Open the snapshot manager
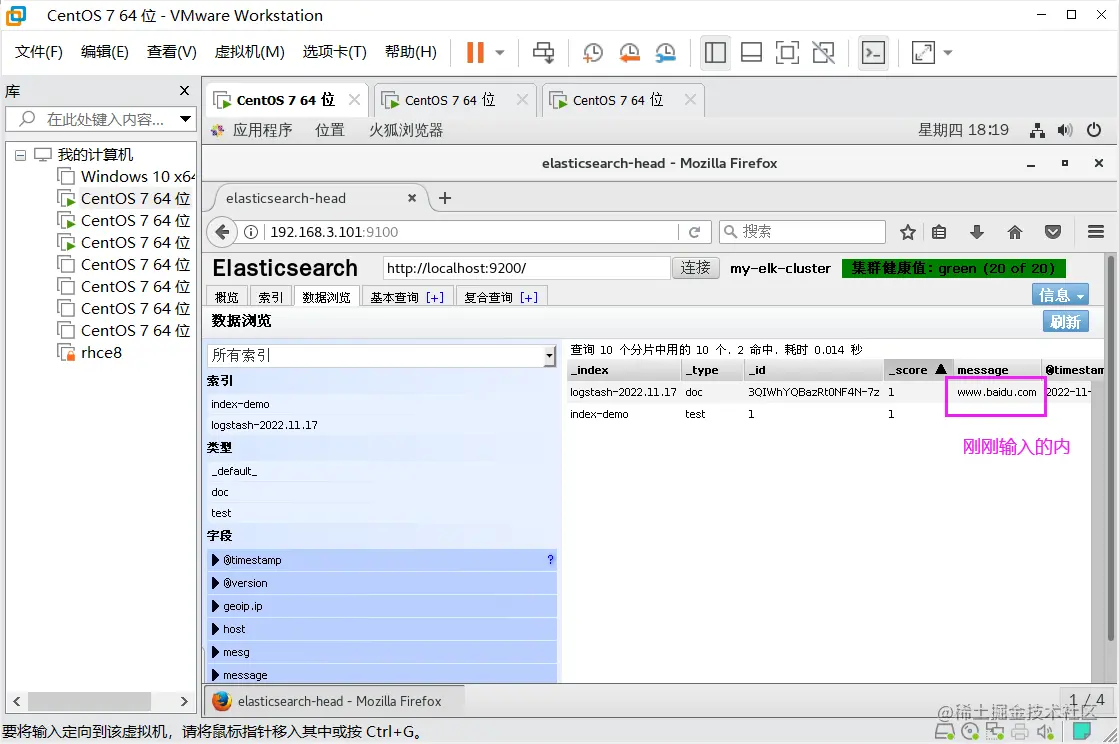 click(665, 52)
